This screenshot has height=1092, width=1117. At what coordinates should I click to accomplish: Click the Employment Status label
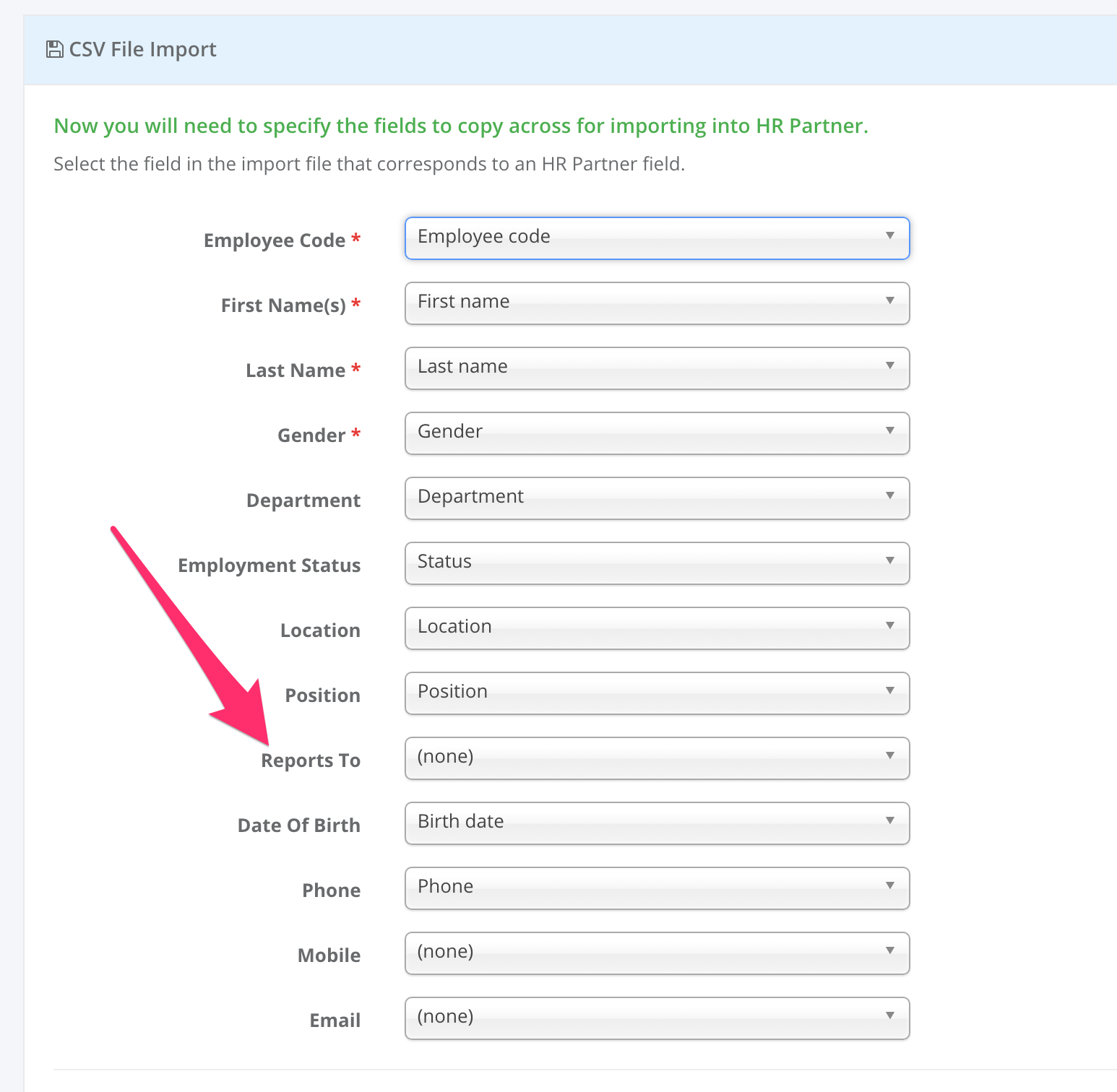coord(269,565)
